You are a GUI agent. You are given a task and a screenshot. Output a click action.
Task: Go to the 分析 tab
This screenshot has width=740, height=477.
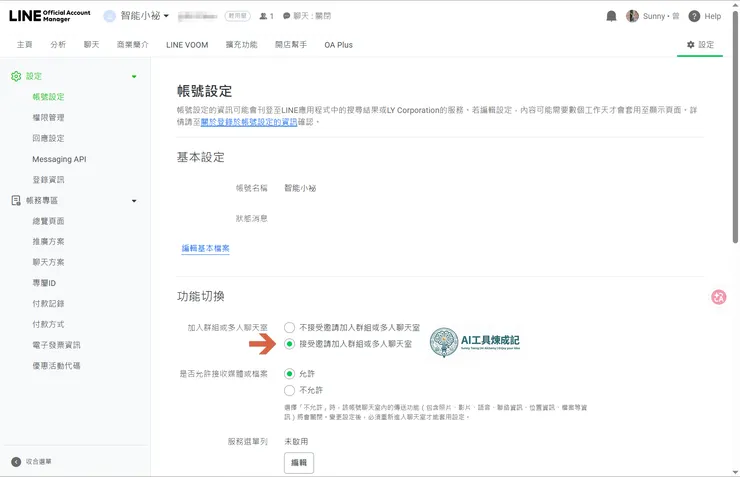pos(58,44)
